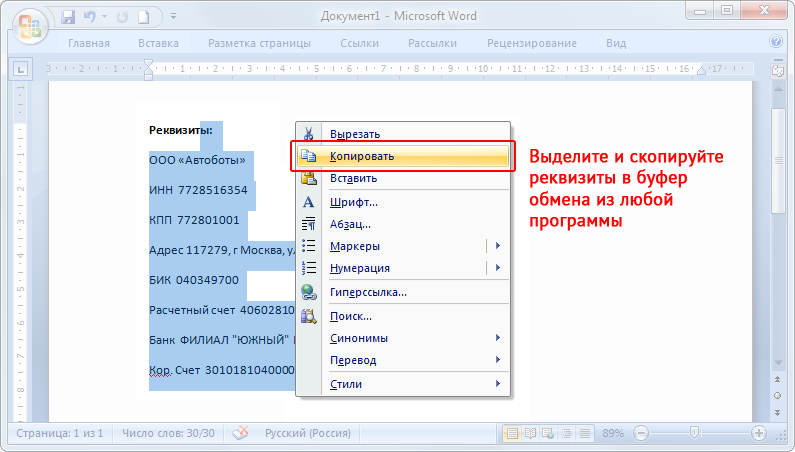Expand the Маркеры submenu arrow

(498, 246)
